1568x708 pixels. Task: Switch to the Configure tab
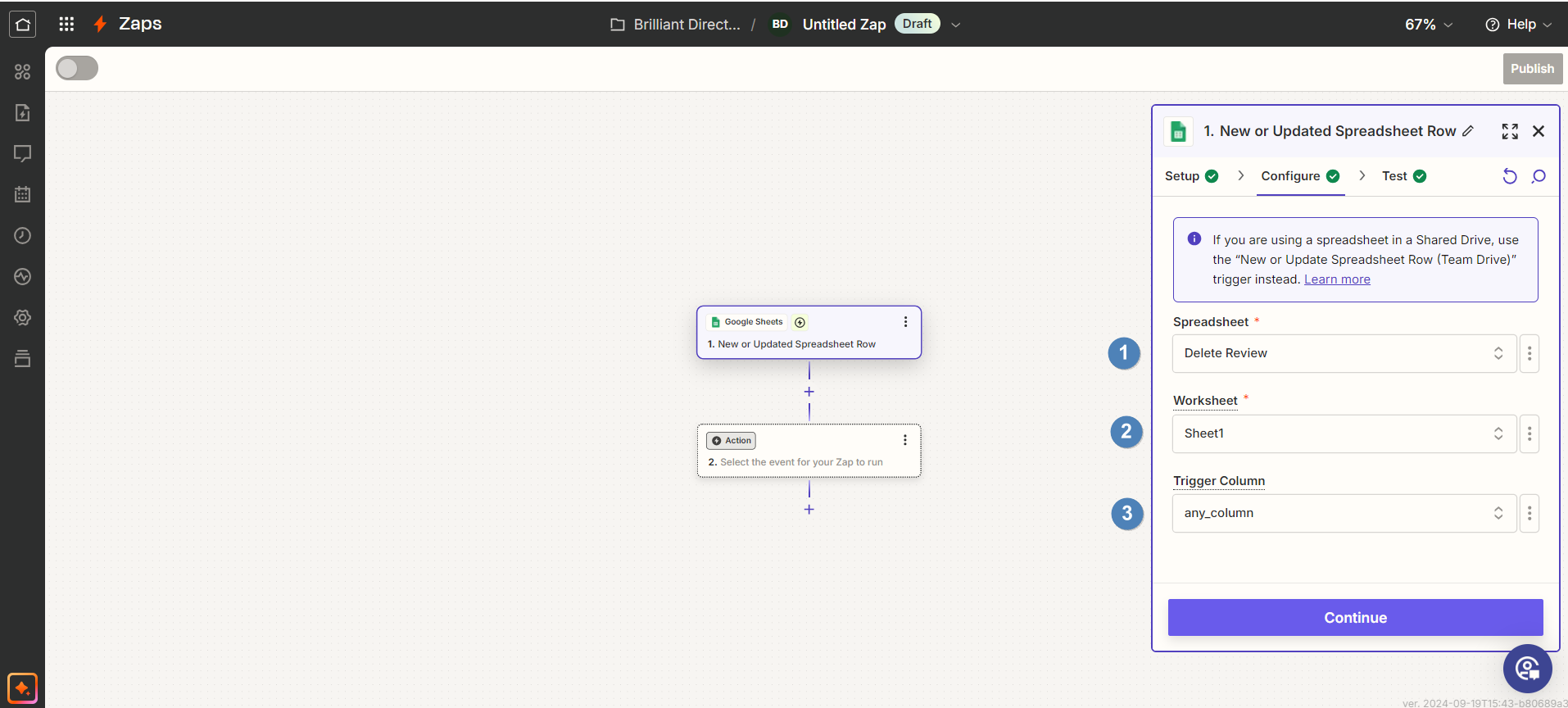coord(1300,176)
